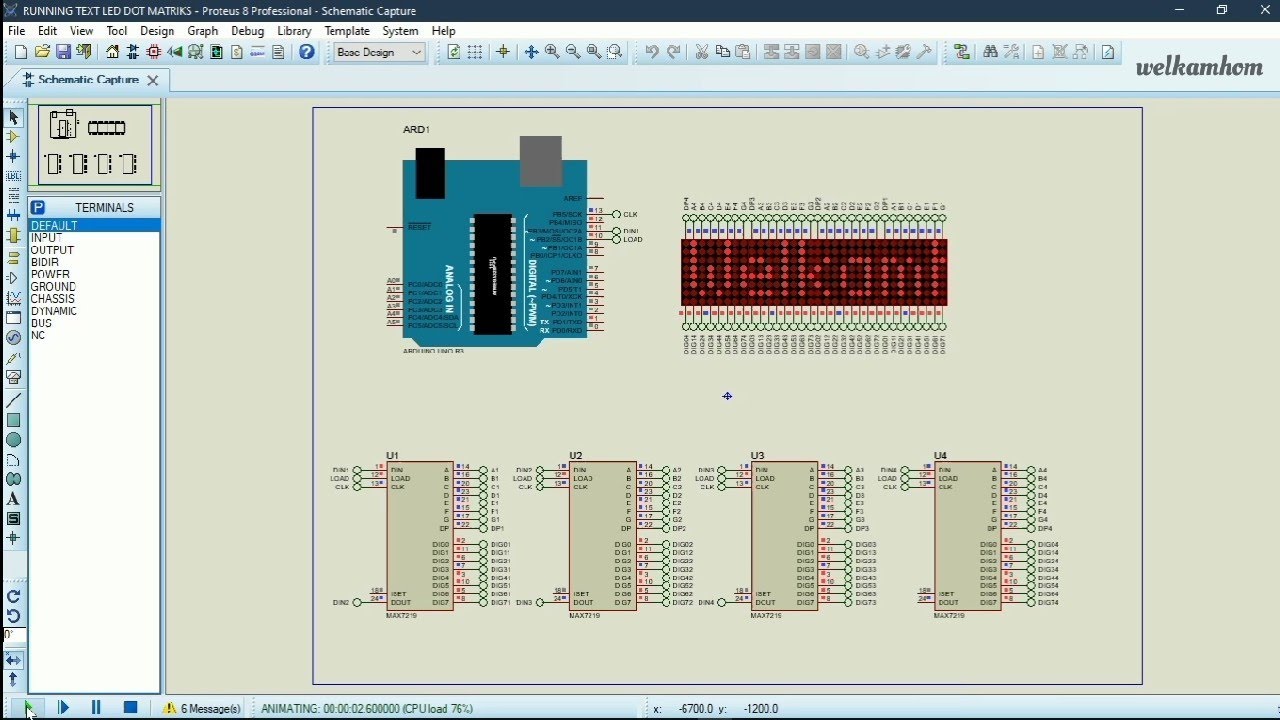Select the 2D Graphics Symbol 'S' tool
The width and height of the screenshot is (1280, 720).
13,519
